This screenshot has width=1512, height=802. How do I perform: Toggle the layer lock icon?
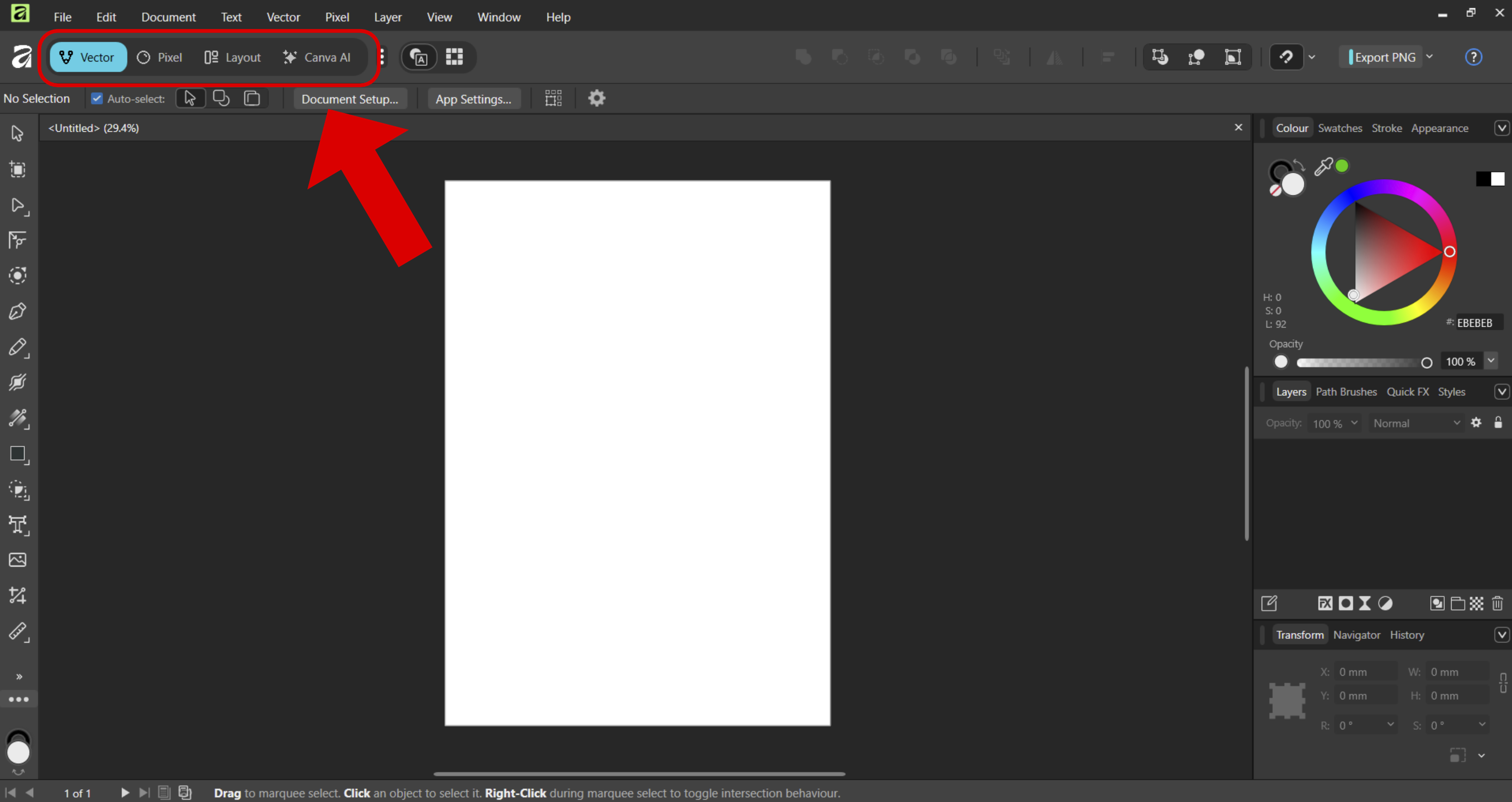(1498, 423)
